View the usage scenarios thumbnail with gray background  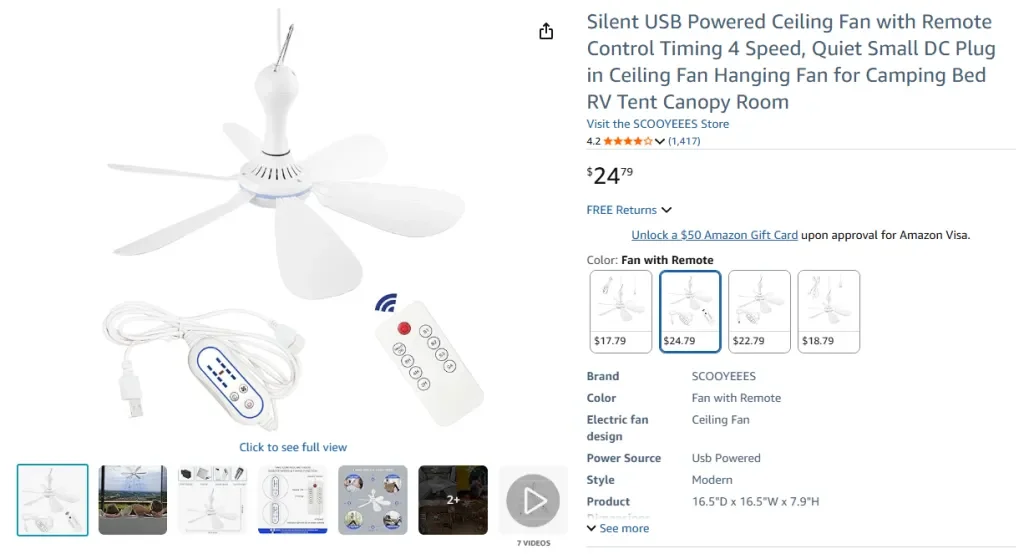tap(373, 499)
